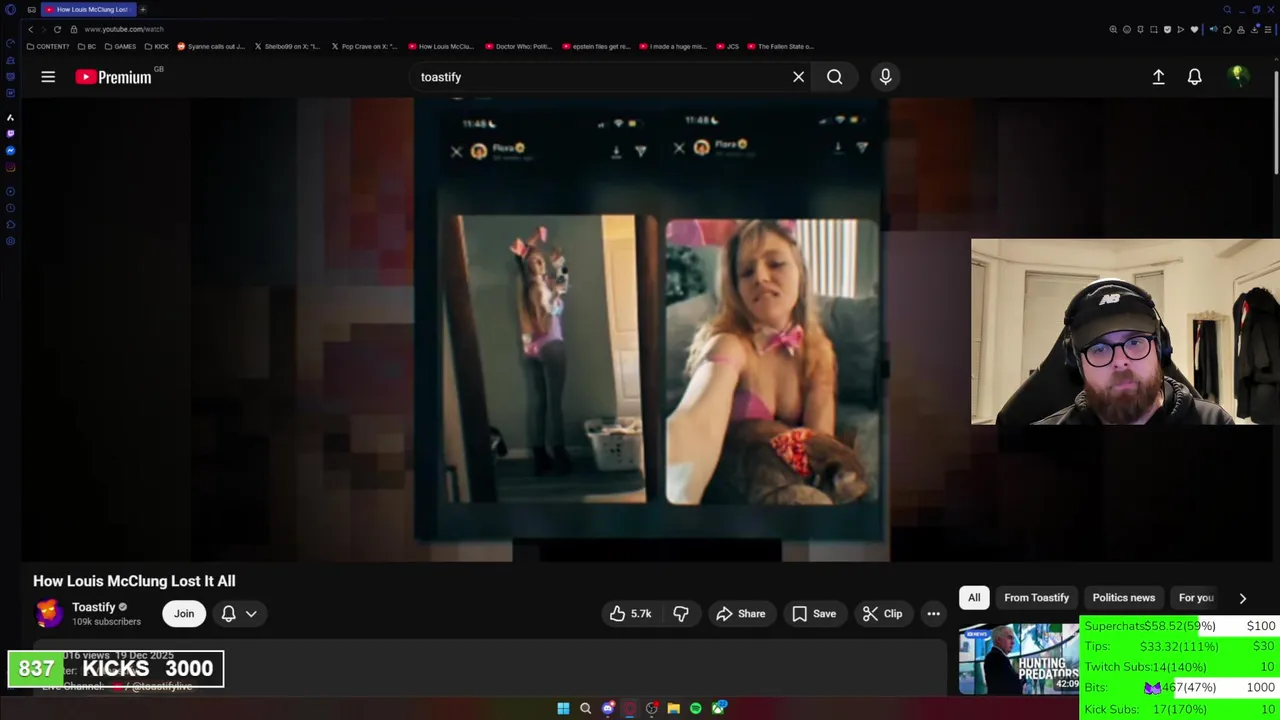1280x720 pixels.
Task: Share the video
Action: click(x=740, y=614)
